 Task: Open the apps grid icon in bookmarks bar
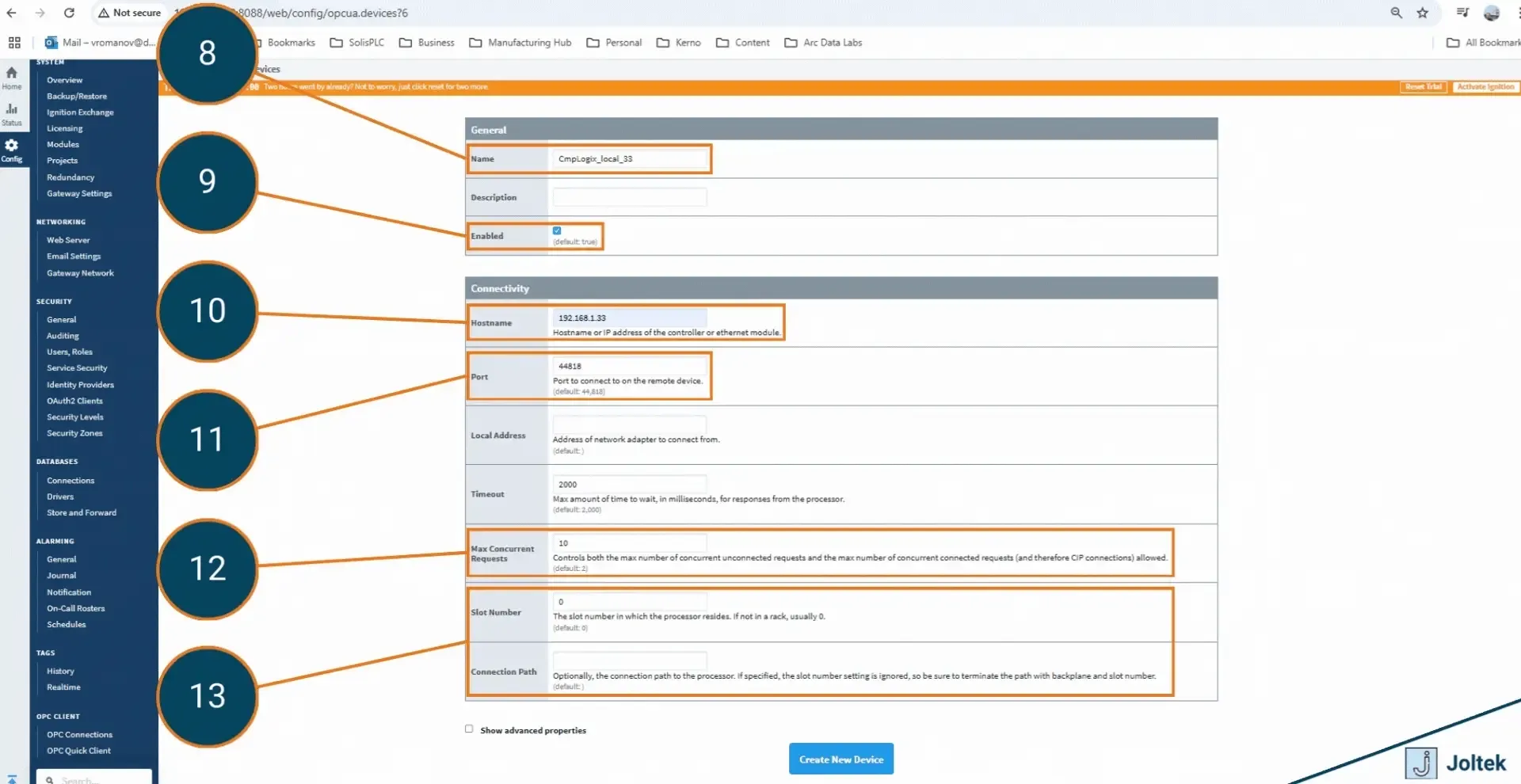(x=14, y=43)
